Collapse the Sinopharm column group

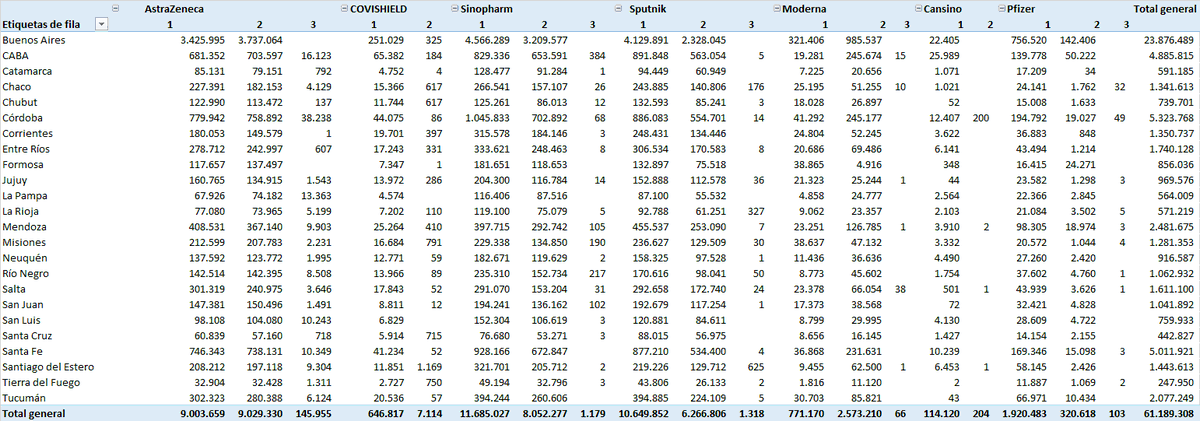[x=453, y=8]
